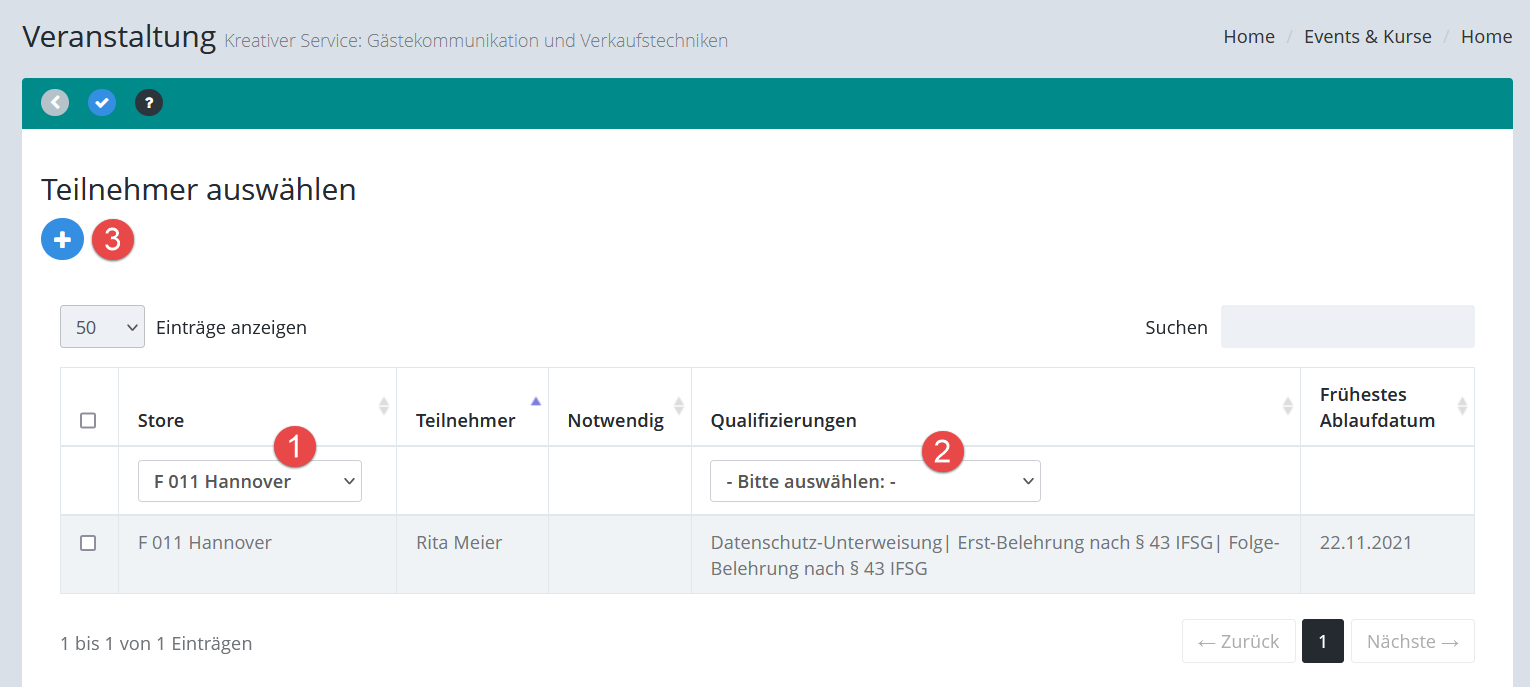Go to Events & Kurse breadcrumb
1530x687 pixels.
(x=1367, y=37)
